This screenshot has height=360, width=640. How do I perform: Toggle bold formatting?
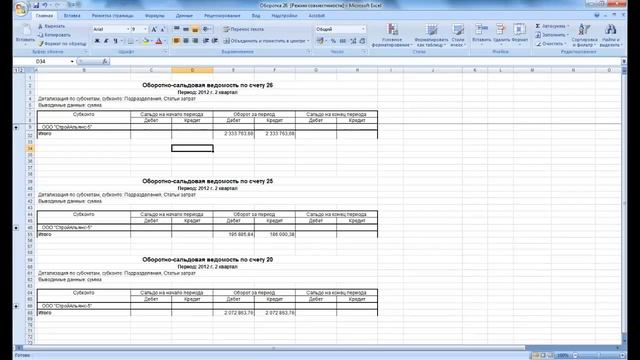pyautogui.click(x=97, y=41)
